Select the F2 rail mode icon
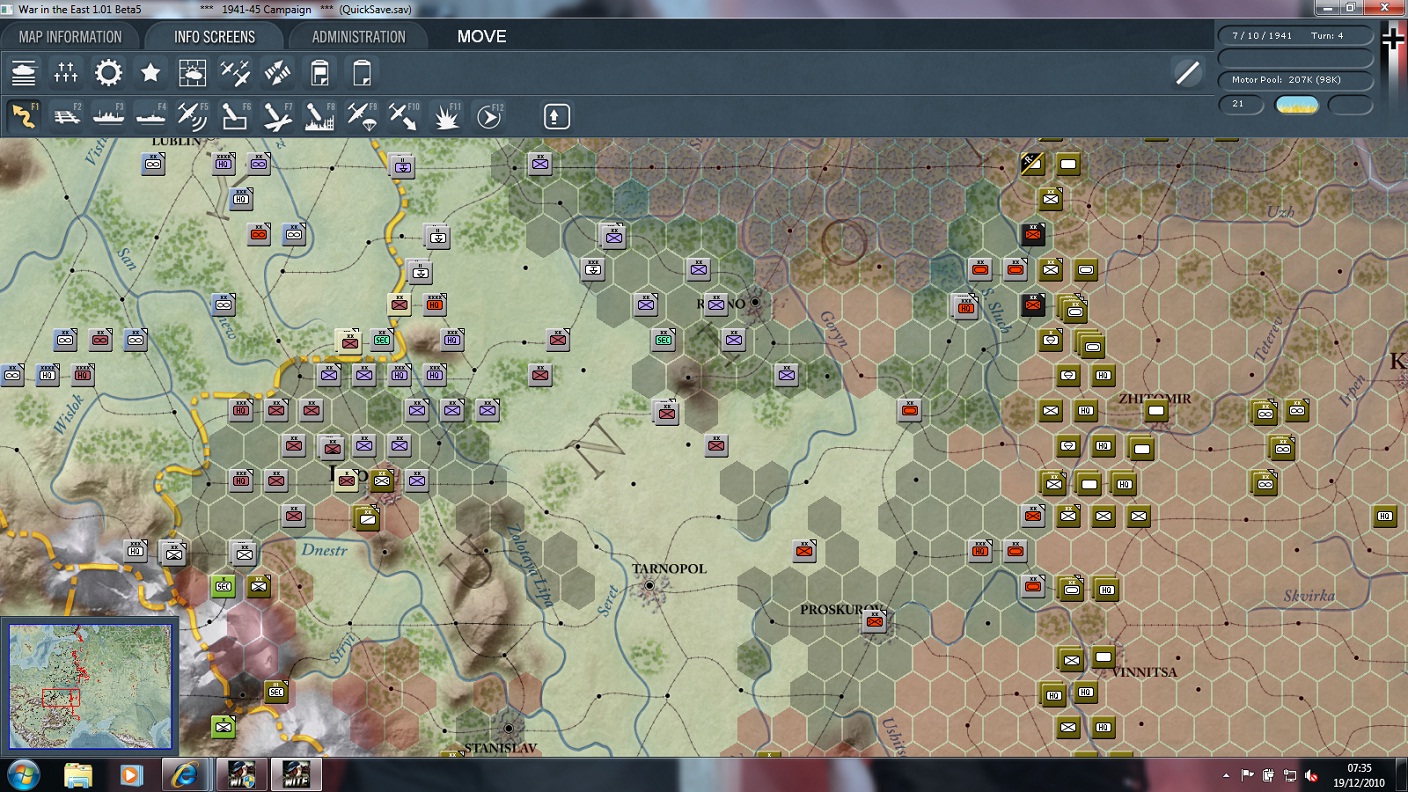Screen dimensions: 1408x792 pyautogui.click(x=66, y=116)
